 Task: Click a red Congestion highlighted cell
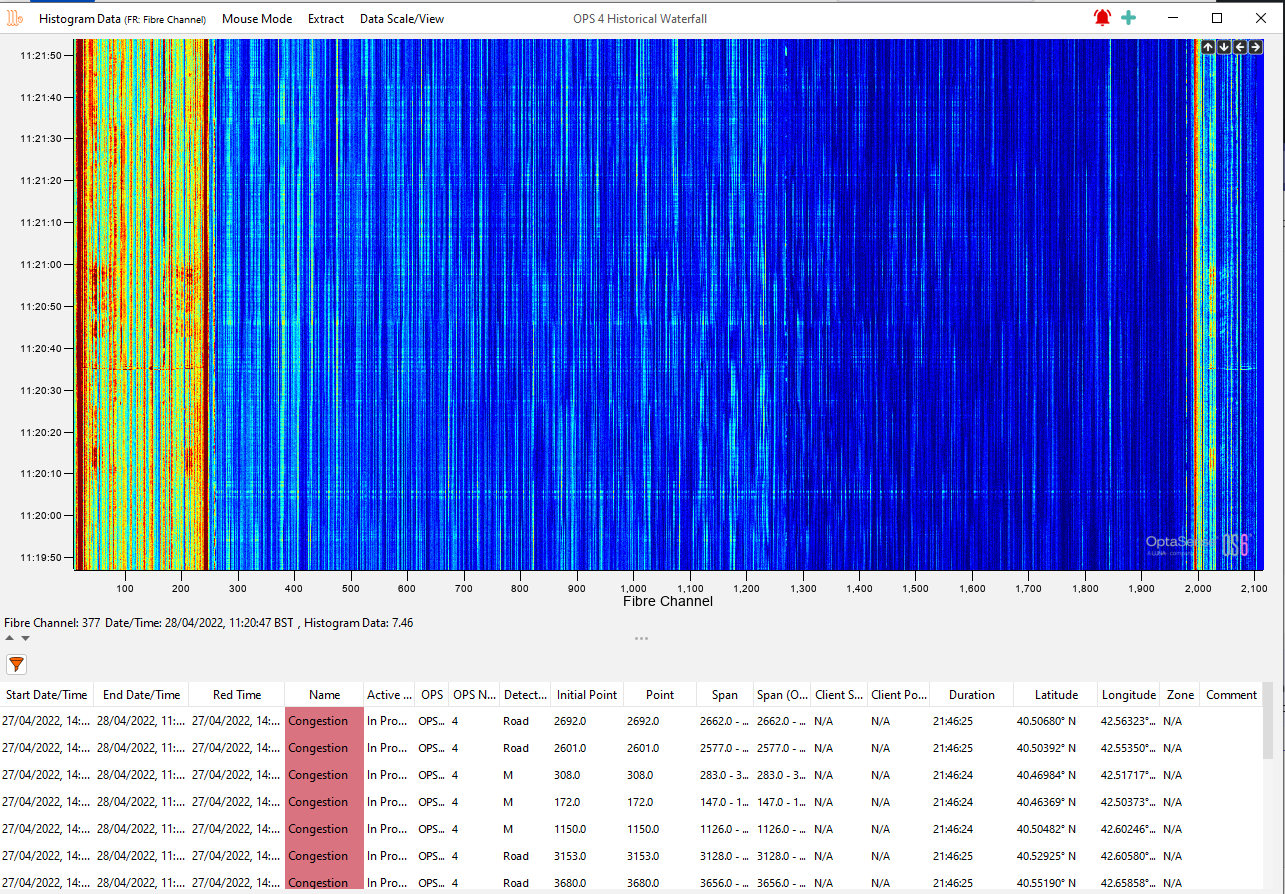coord(323,720)
